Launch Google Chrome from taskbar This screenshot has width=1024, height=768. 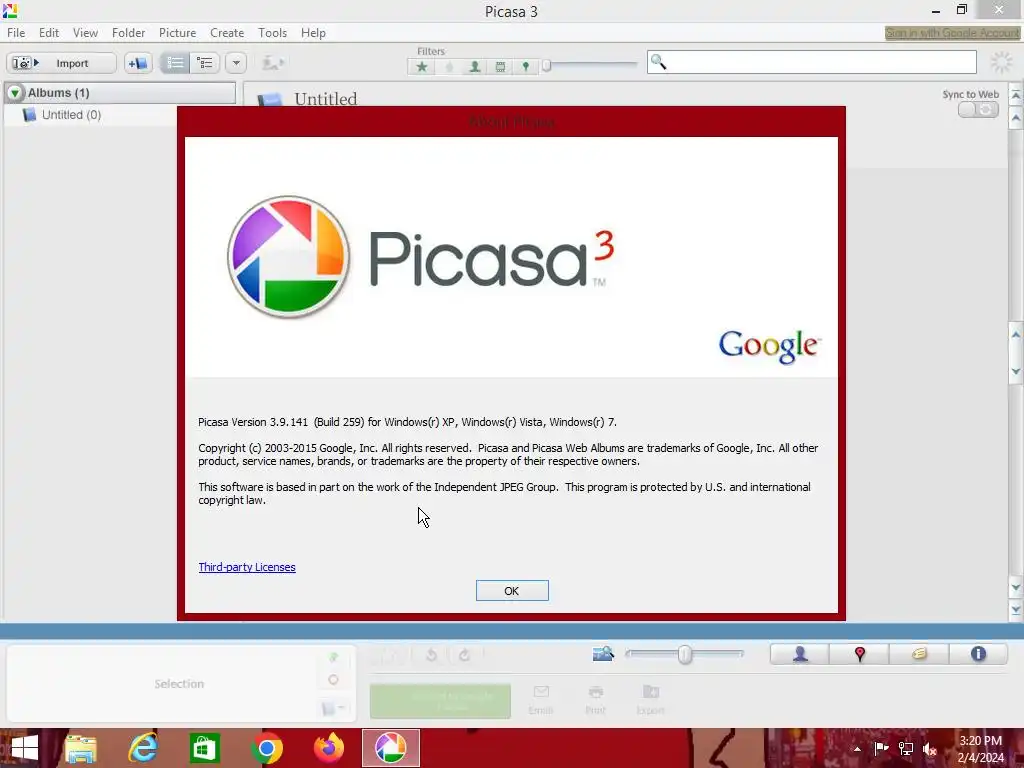[x=266, y=748]
